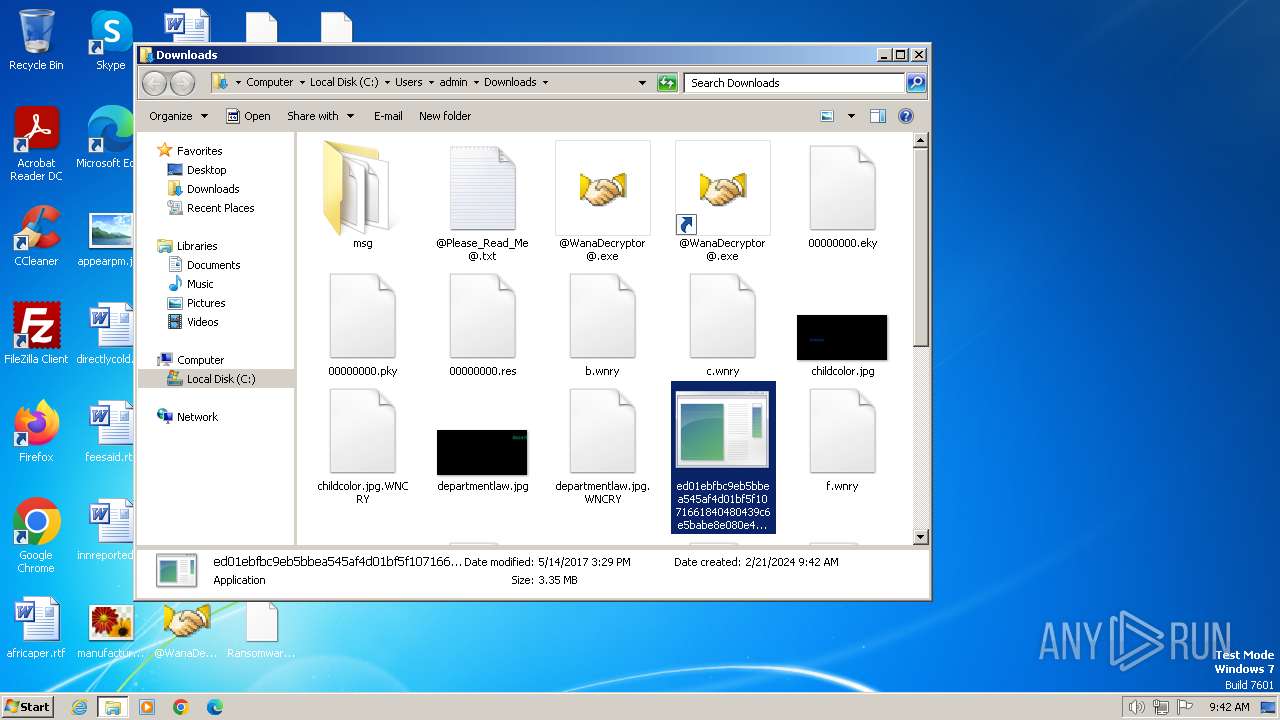
Task: Open the view options dropdown arrow
Action: tap(851, 116)
